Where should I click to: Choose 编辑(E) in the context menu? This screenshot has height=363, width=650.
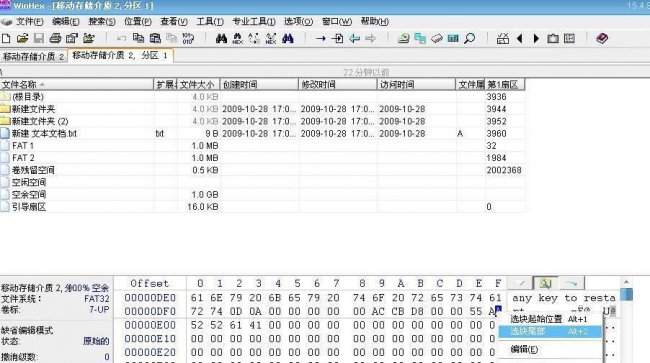click(549, 349)
